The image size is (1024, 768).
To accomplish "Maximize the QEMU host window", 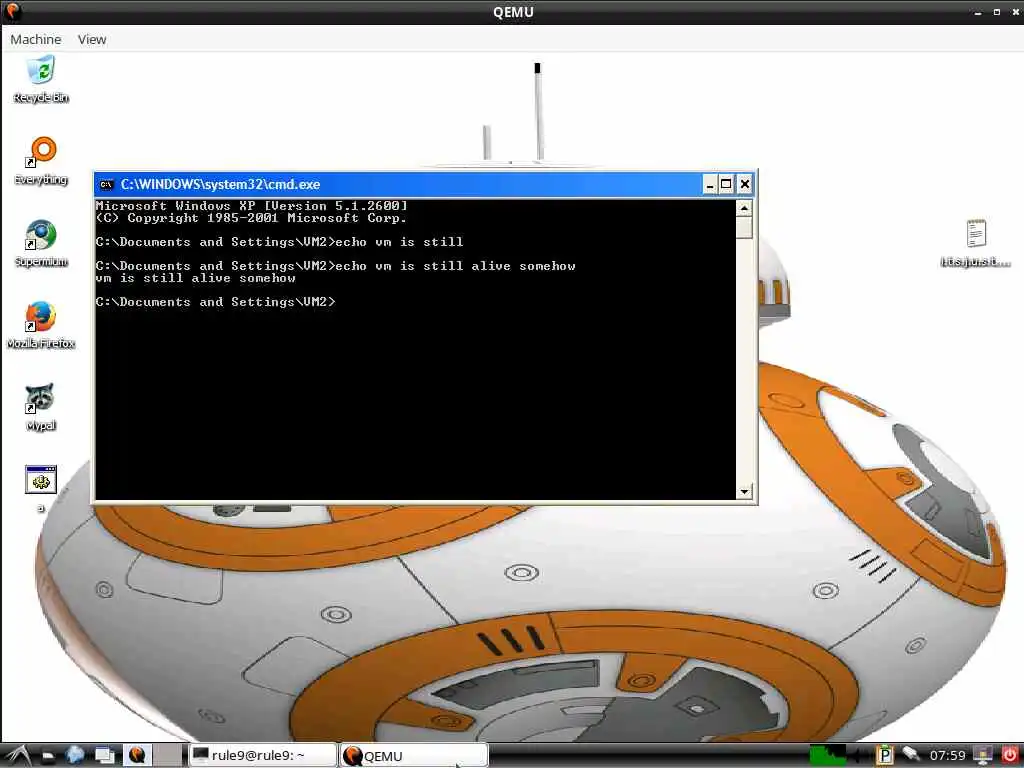I will 997,12.
